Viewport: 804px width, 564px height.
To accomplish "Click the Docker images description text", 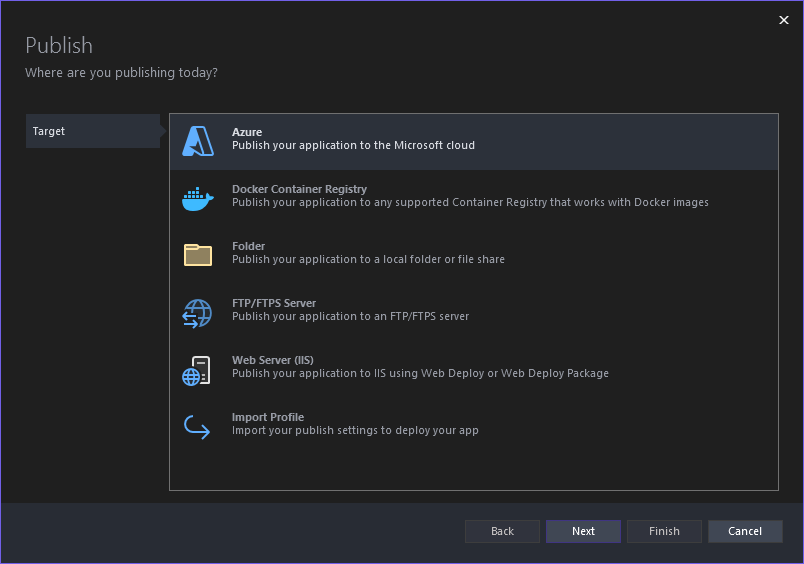I will [x=470, y=203].
